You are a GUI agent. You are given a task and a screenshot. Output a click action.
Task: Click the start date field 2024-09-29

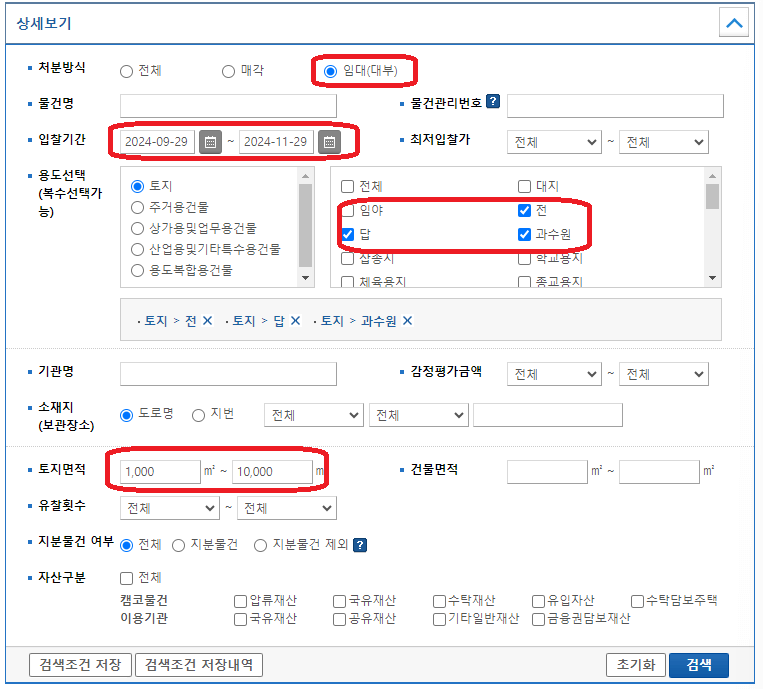157,142
